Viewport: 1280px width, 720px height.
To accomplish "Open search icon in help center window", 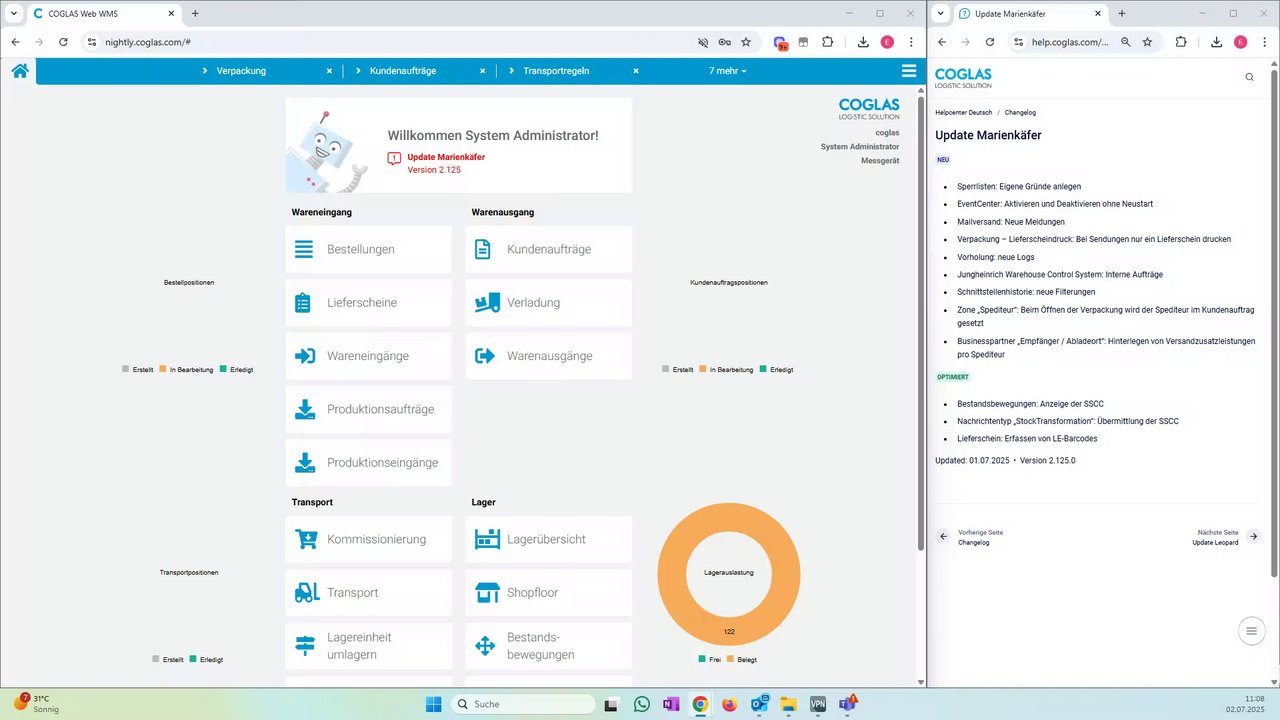I will pyautogui.click(x=1249, y=77).
